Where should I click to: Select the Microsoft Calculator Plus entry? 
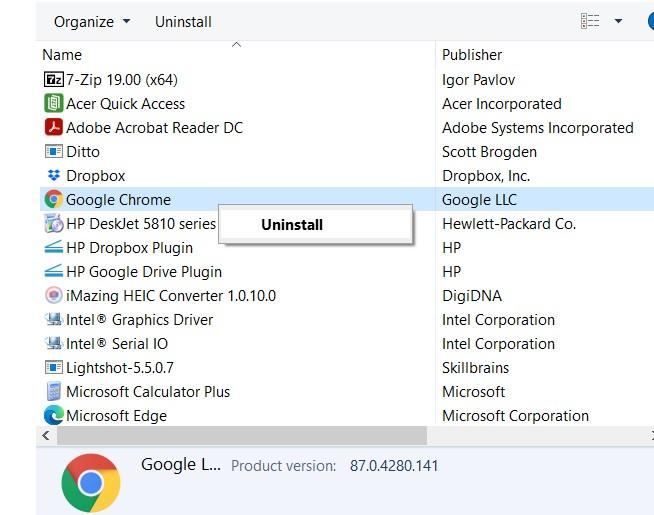[x=148, y=392]
